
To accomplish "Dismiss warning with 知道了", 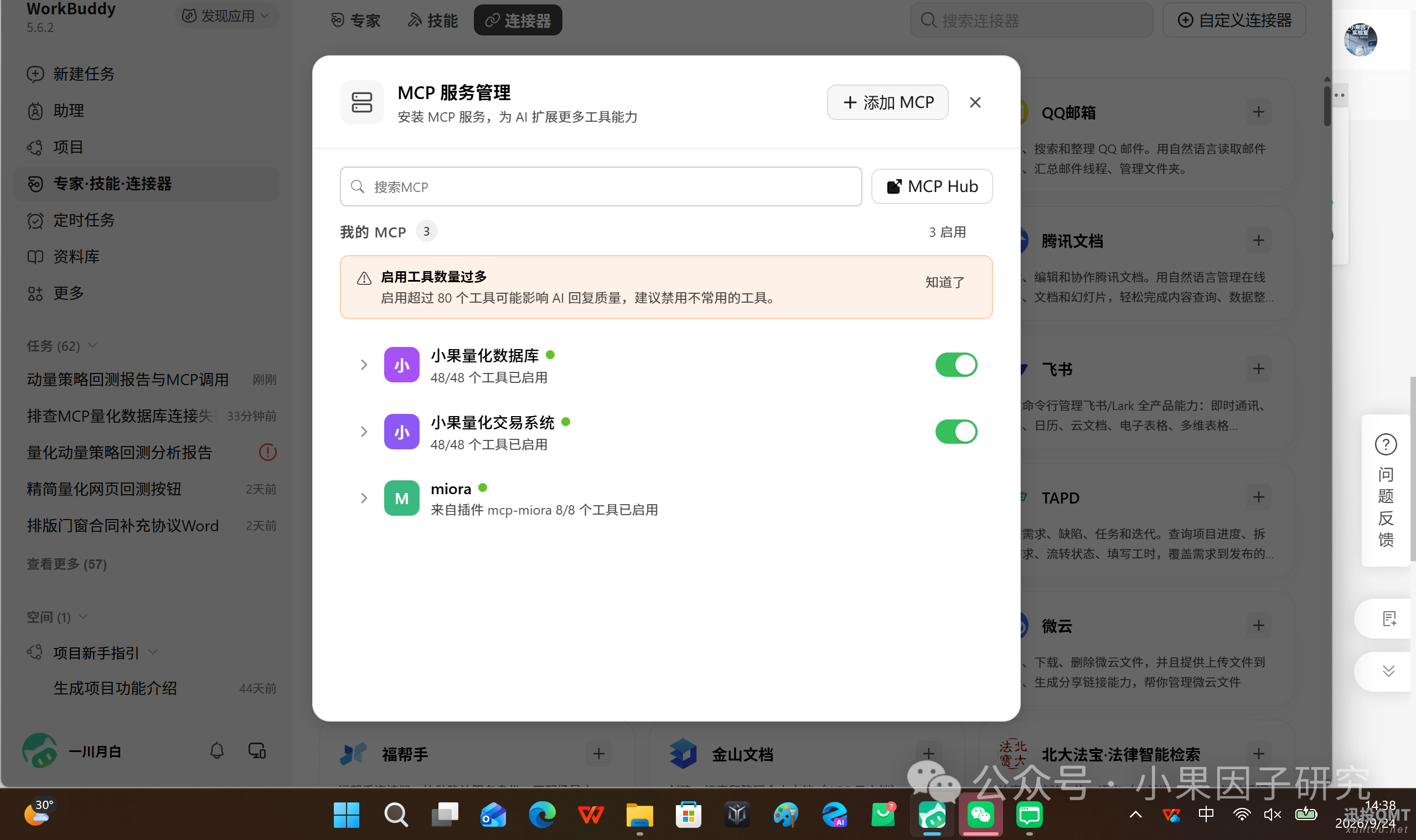I will pos(944,282).
